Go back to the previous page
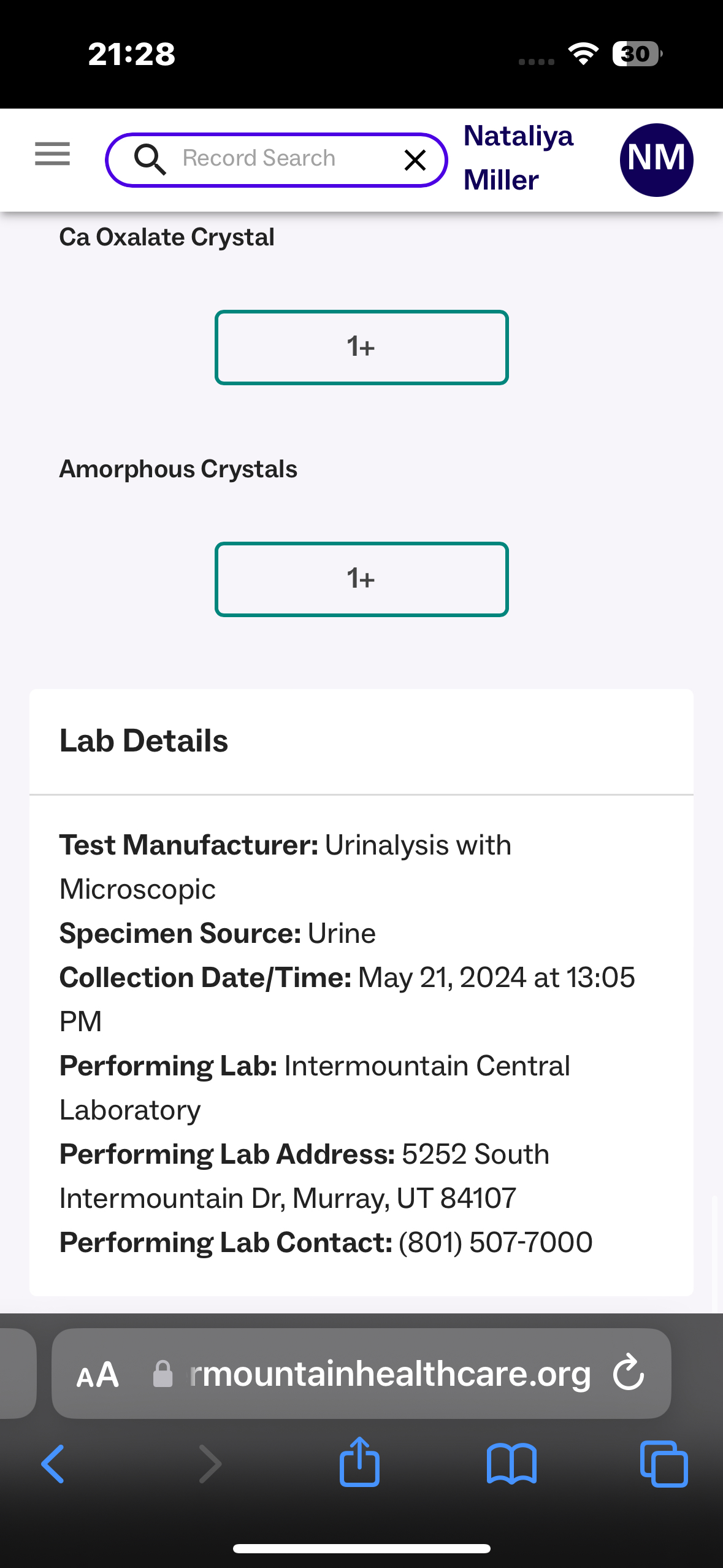This screenshot has width=723, height=1568. pyautogui.click(x=53, y=1464)
